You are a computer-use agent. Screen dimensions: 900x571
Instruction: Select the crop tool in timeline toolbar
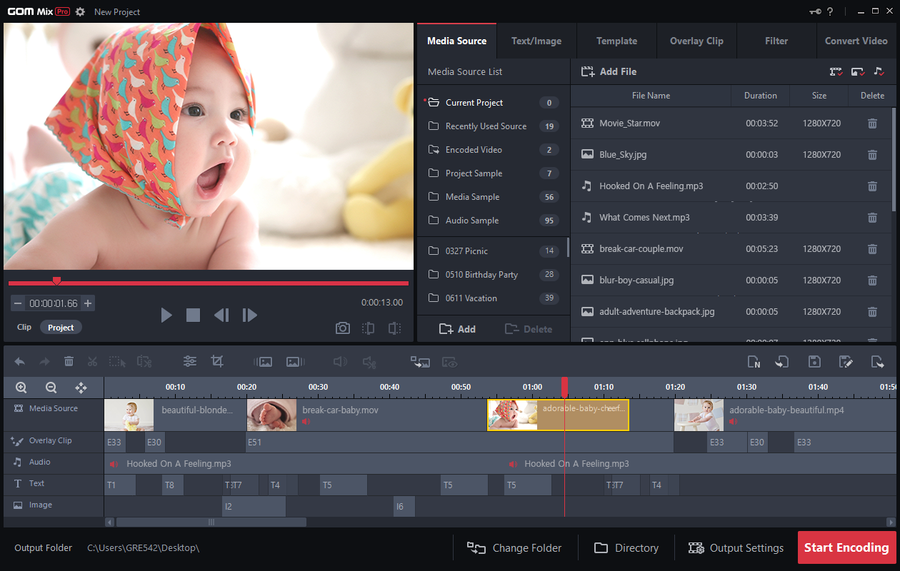pyautogui.click(x=217, y=361)
